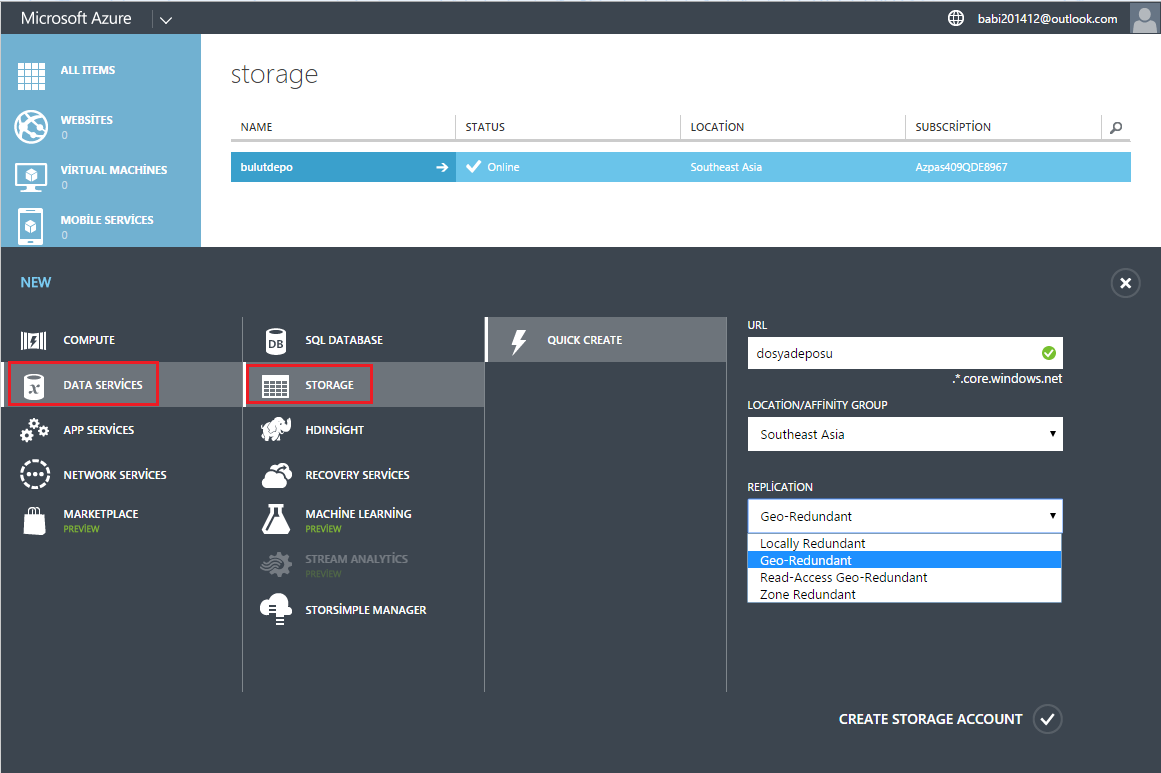This screenshot has width=1161, height=773.
Task: Click the VIRTUAL MACHINES sidebar label
Action: point(113,170)
